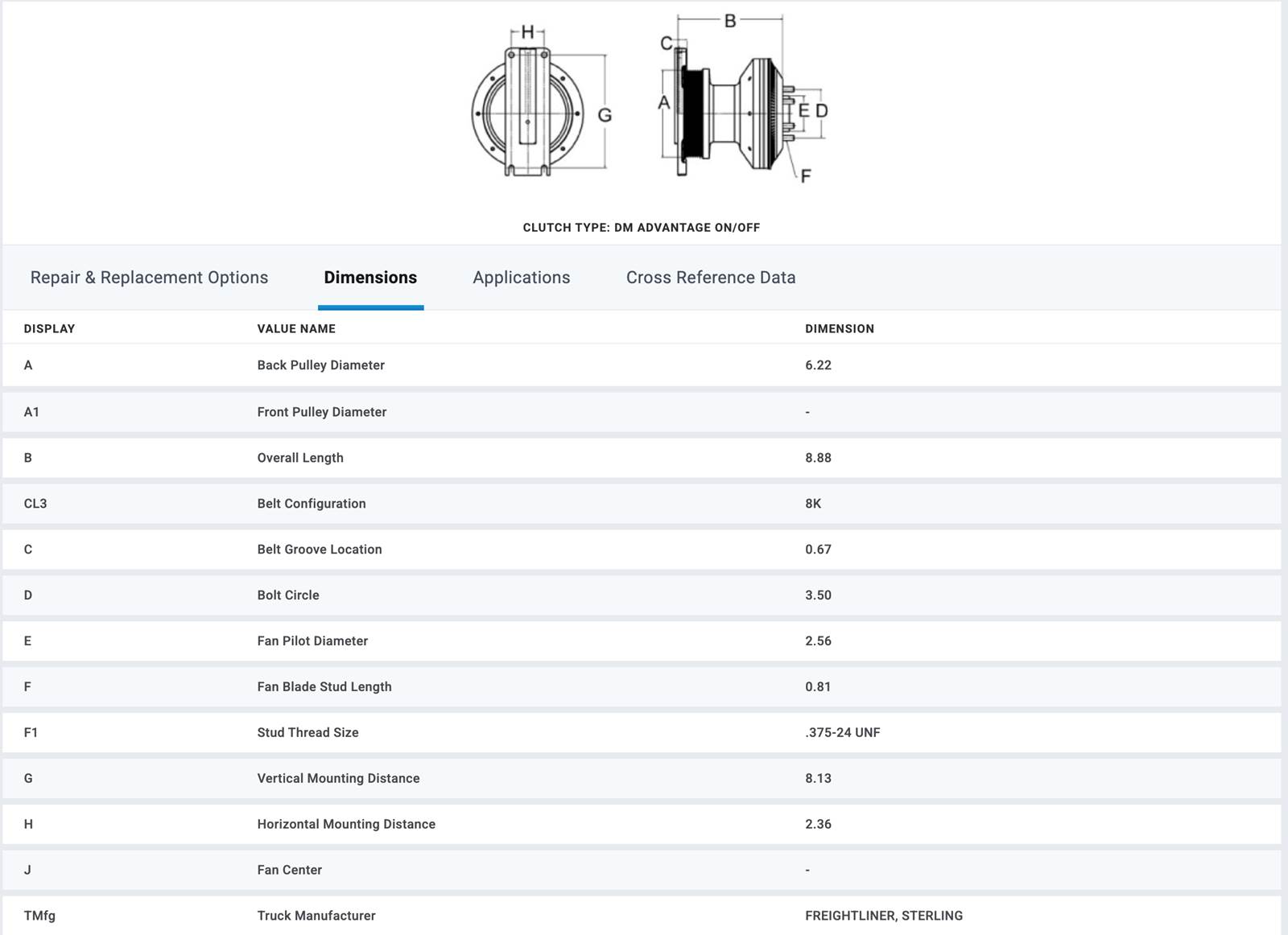The image size is (1288, 935).
Task: Click the Horizontal Mounting Distance value 2.36
Action: pyautogui.click(x=818, y=825)
